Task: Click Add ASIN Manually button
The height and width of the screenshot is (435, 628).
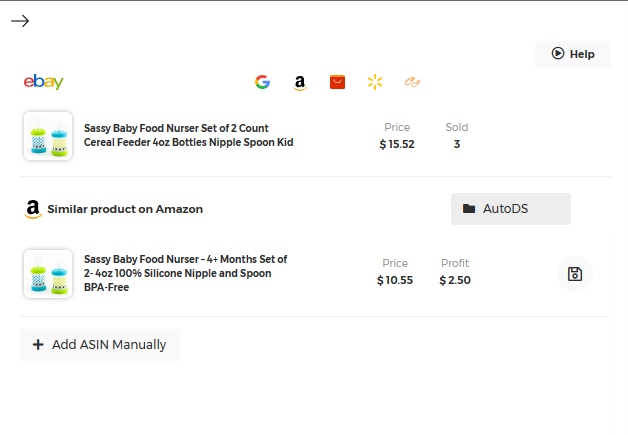Action: point(100,345)
